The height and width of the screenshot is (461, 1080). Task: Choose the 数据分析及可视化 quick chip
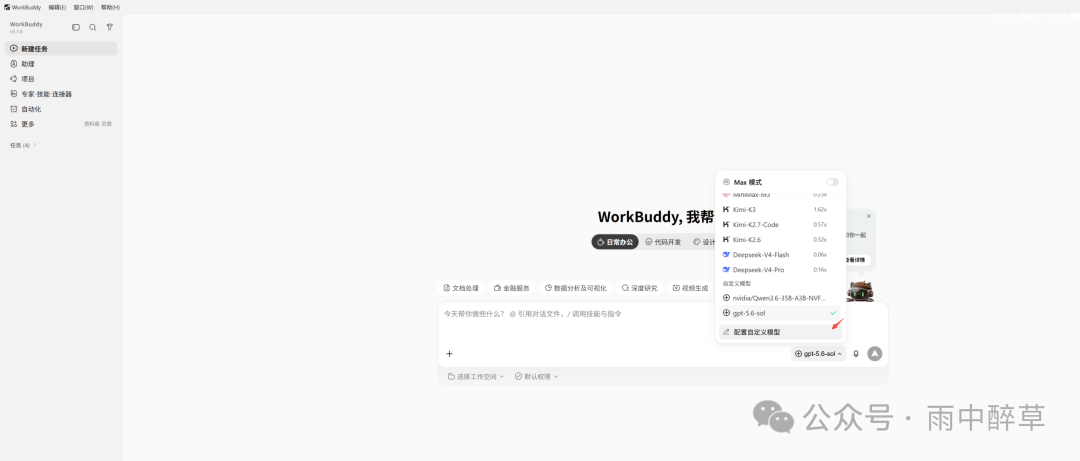click(576, 288)
